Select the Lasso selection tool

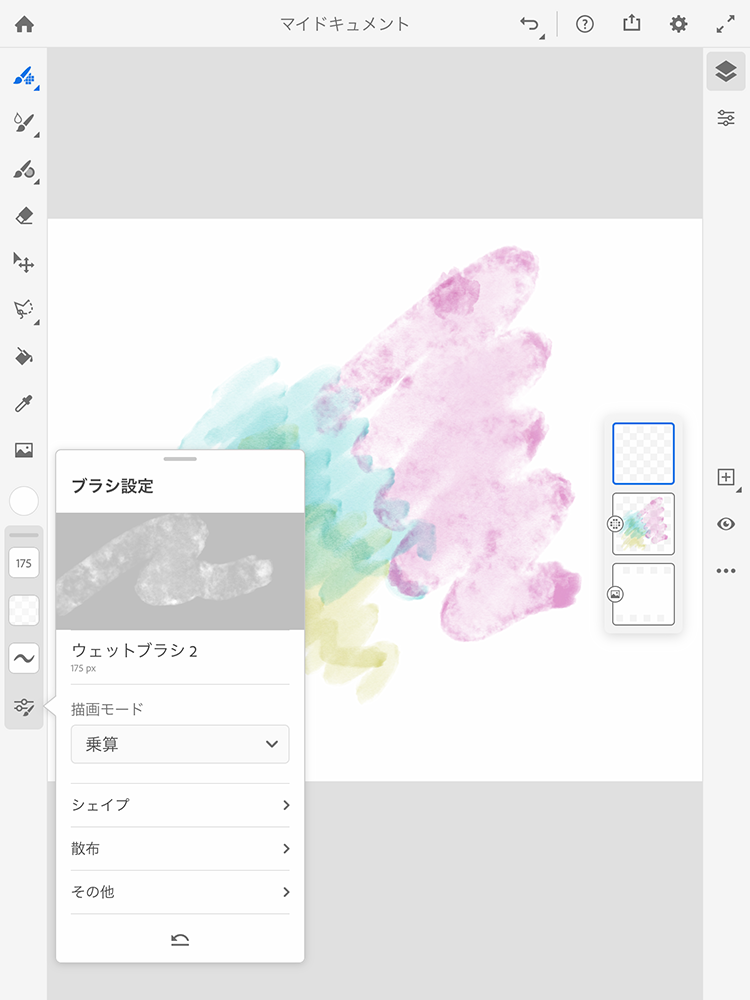(25, 311)
